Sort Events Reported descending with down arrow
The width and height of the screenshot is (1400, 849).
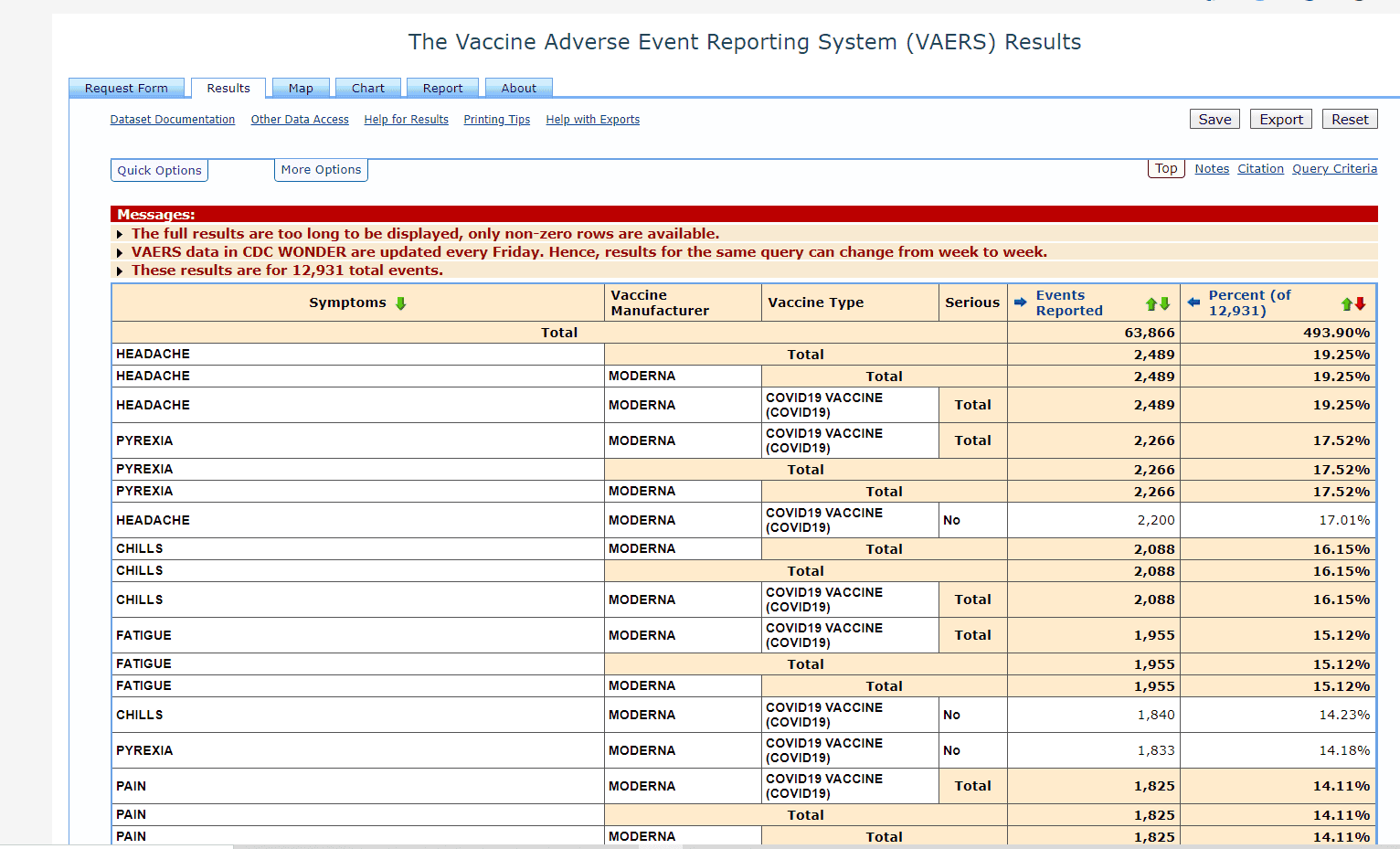coord(1164,303)
